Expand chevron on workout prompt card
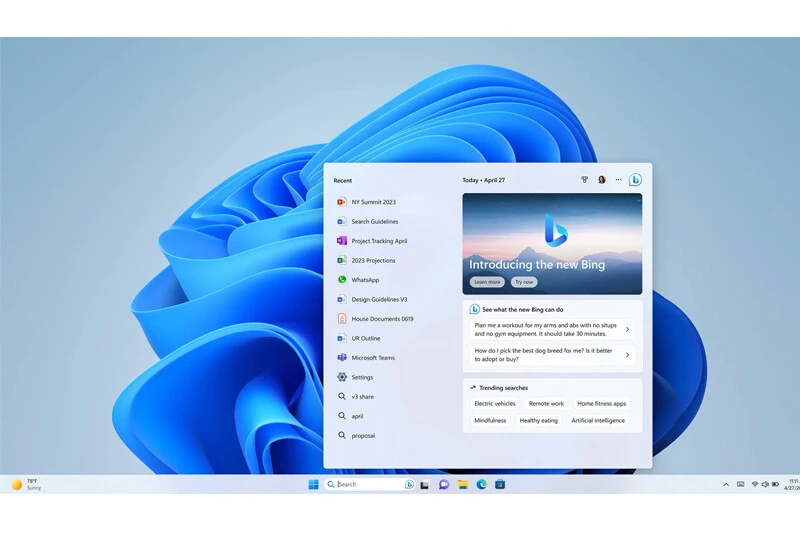Viewport: 800px width, 550px height. pyautogui.click(x=628, y=330)
